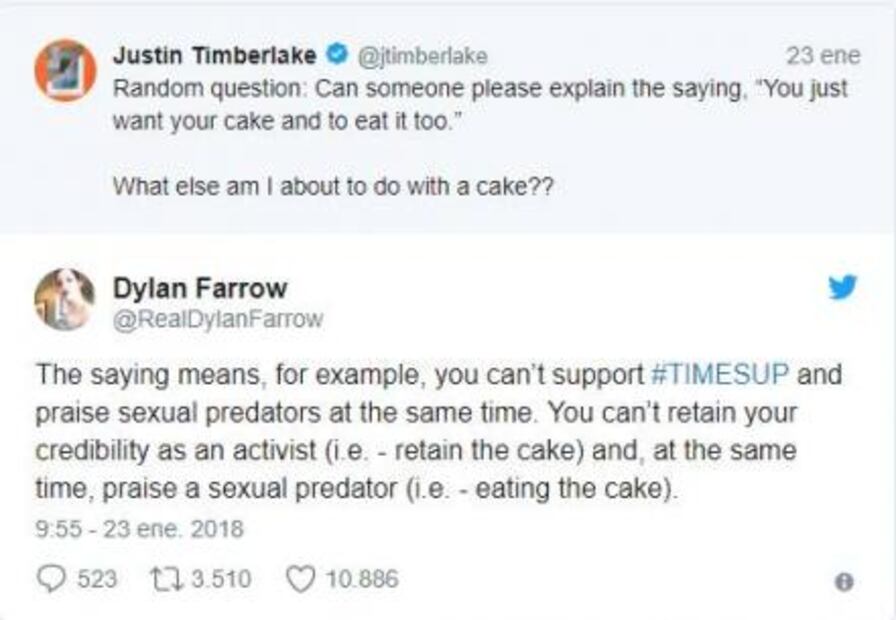Screen dimensions: 896x620
Task: Click the 10.886 likes count
Action: point(364,578)
